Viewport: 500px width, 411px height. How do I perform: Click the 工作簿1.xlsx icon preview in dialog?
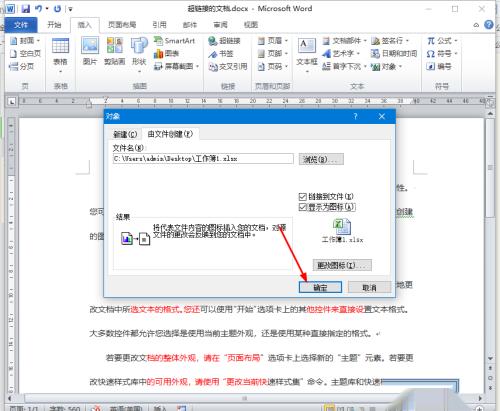[x=342, y=230]
